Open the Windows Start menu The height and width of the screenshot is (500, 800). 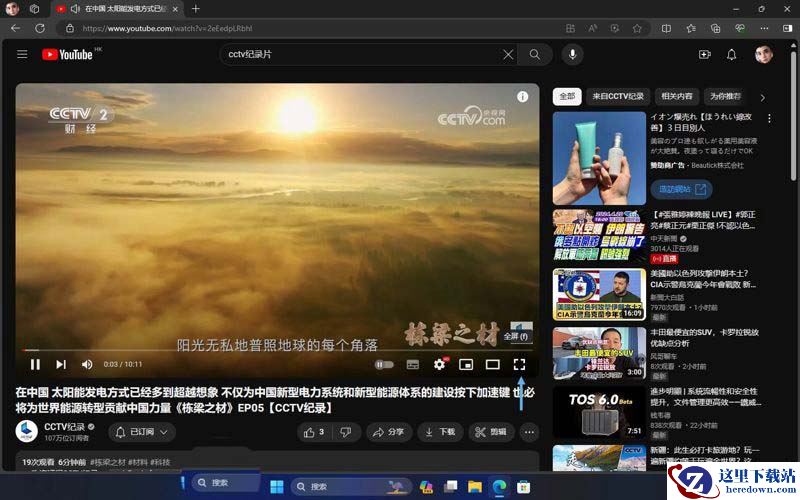(x=277, y=487)
